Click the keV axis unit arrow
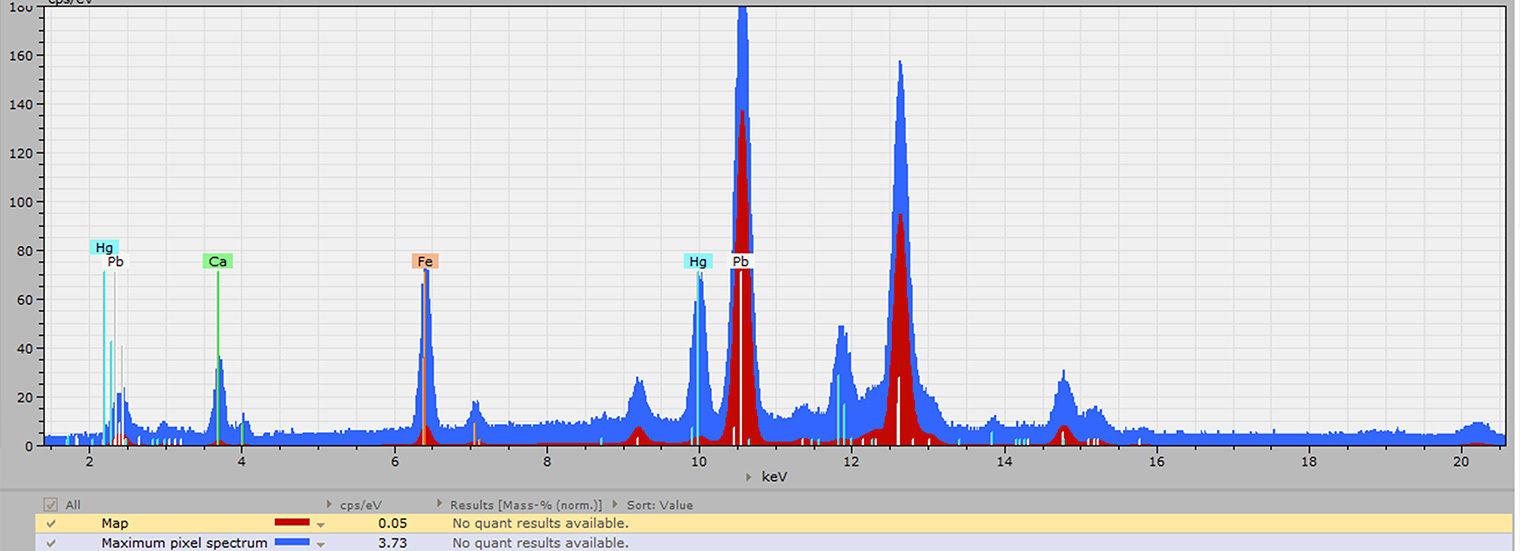Screen dimensions: 1520x551 coord(749,478)
